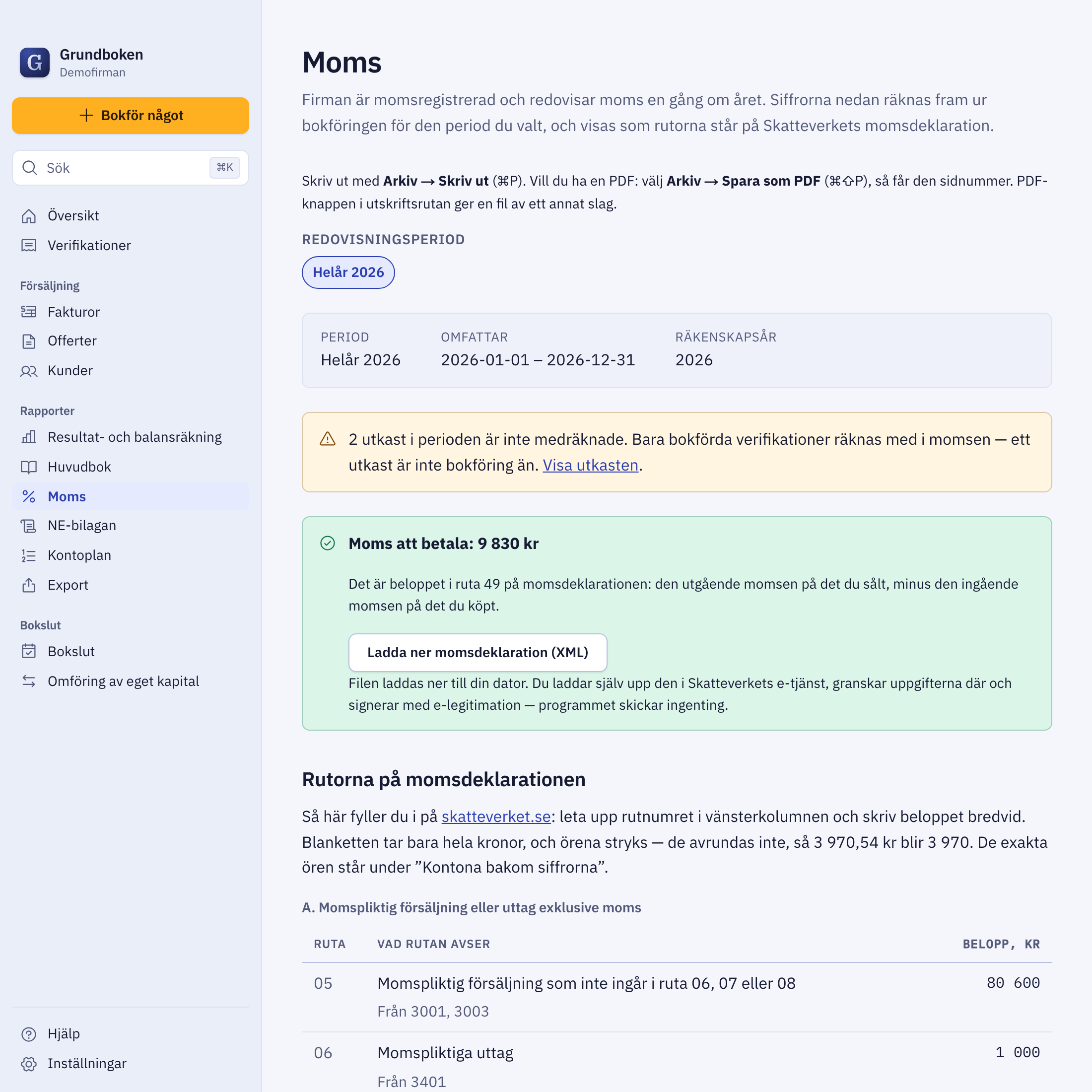
Task: Click the 1 000 amount for ruta 06
Action: coord(1018,1052)
